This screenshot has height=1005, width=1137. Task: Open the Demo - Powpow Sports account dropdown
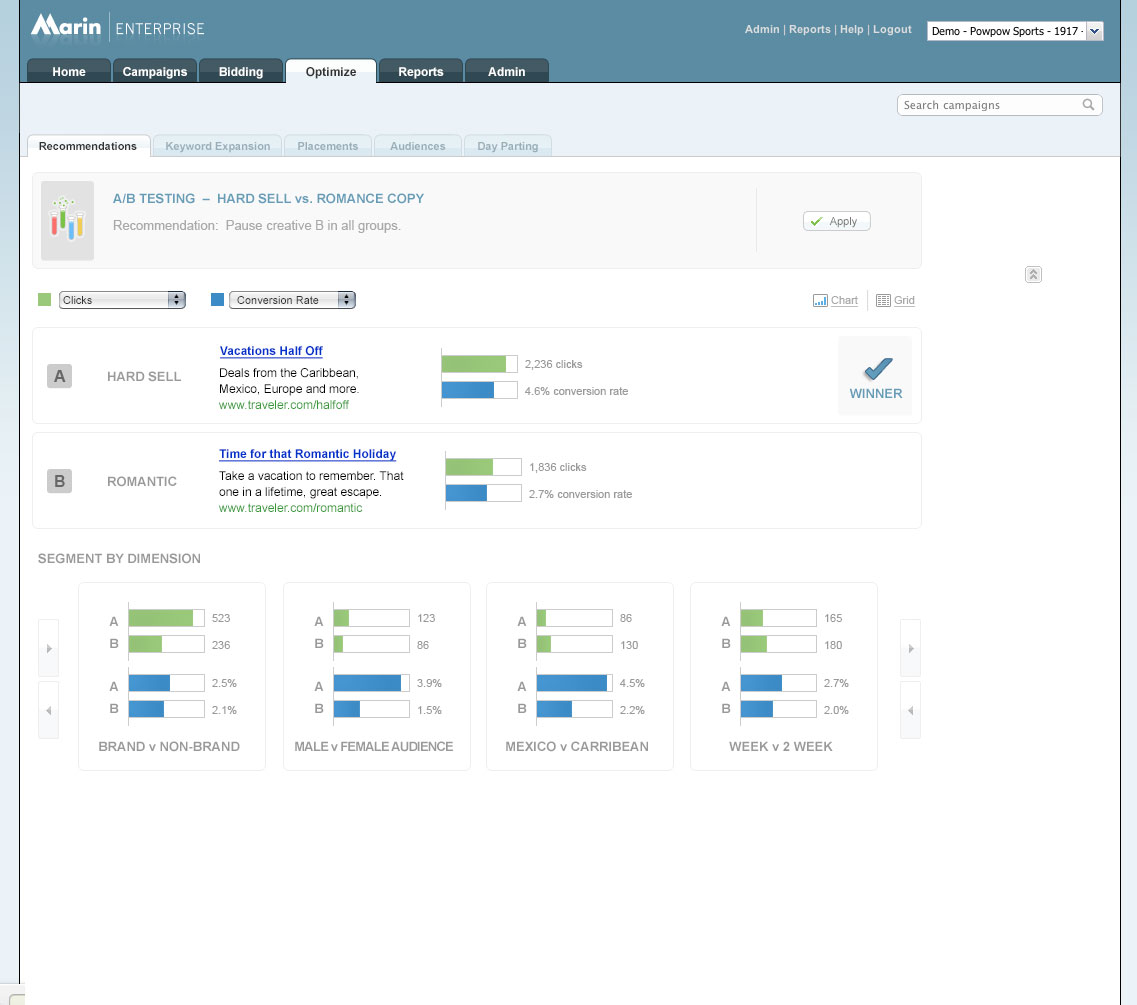coord(1014,31)
